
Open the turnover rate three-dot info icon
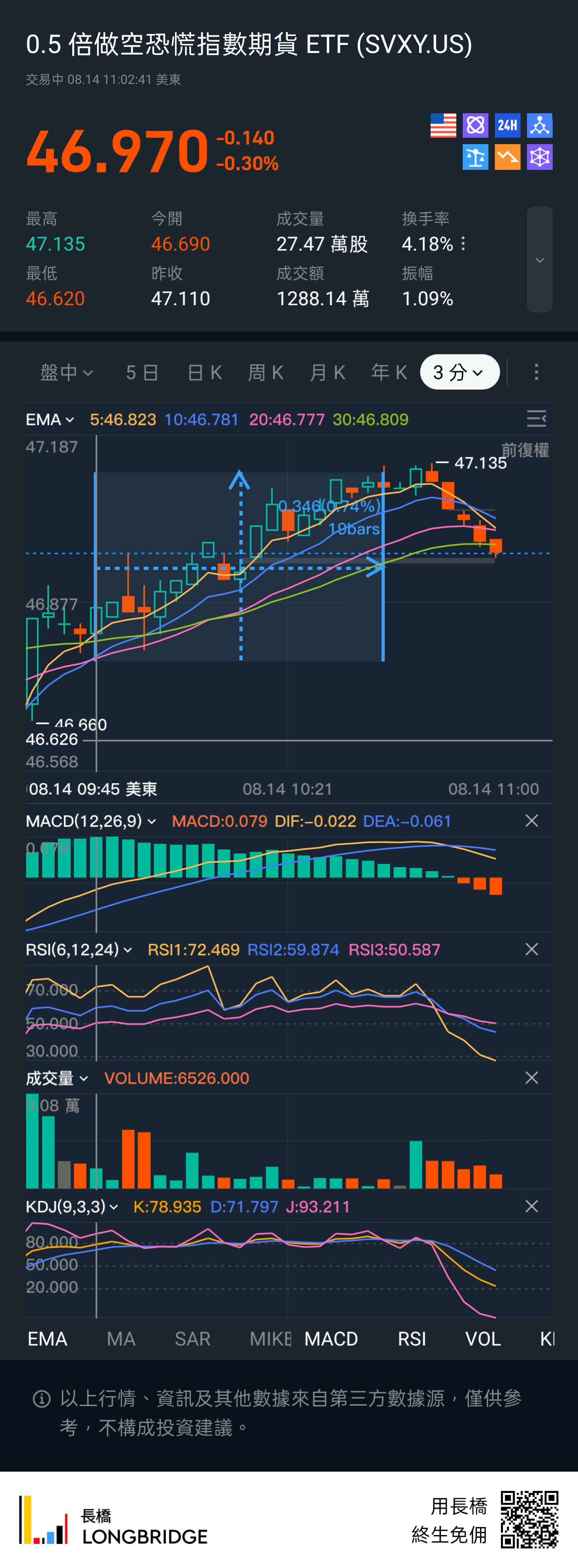click(464, 244)
